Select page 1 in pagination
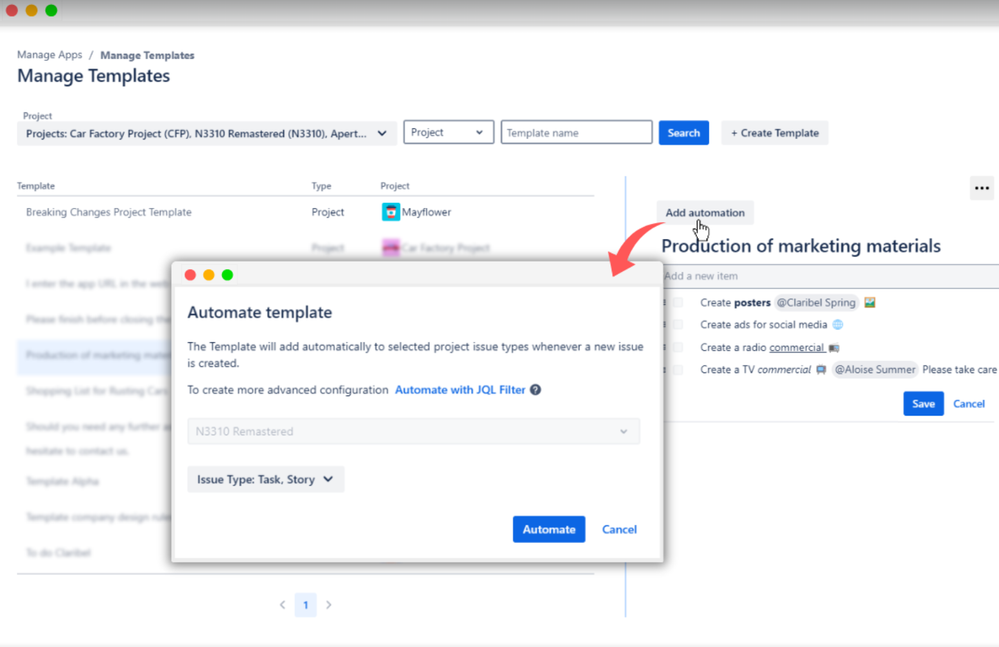 [x=306, y=605]
